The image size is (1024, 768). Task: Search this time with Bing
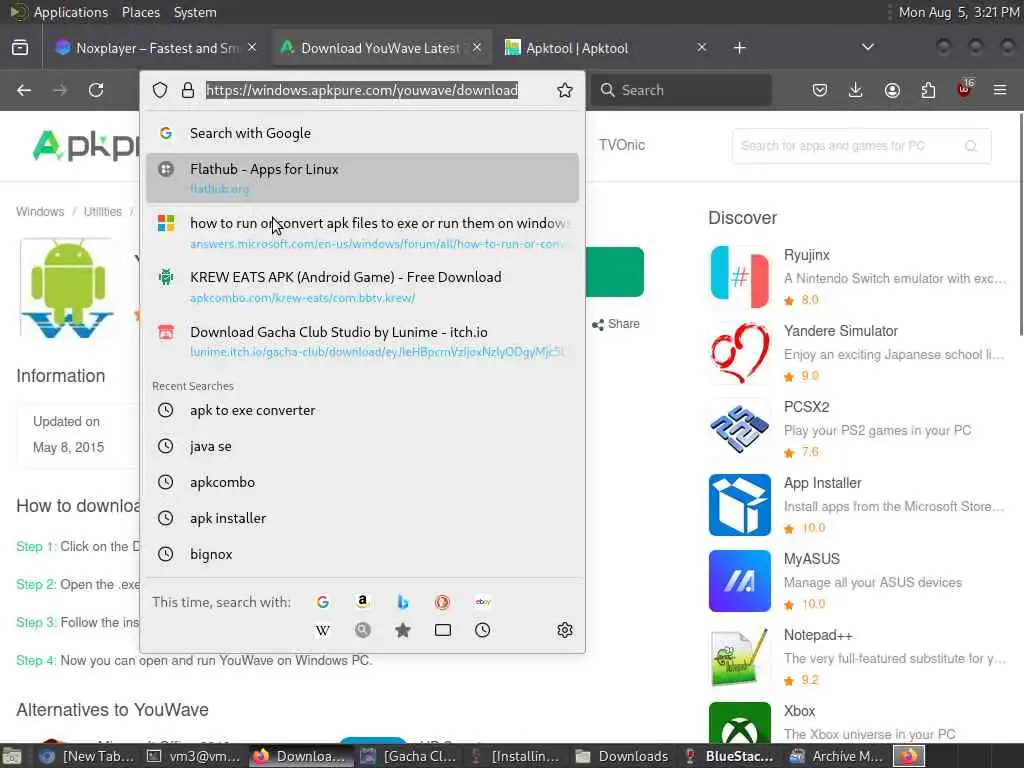pyautogui.click(x=402, y=602)
